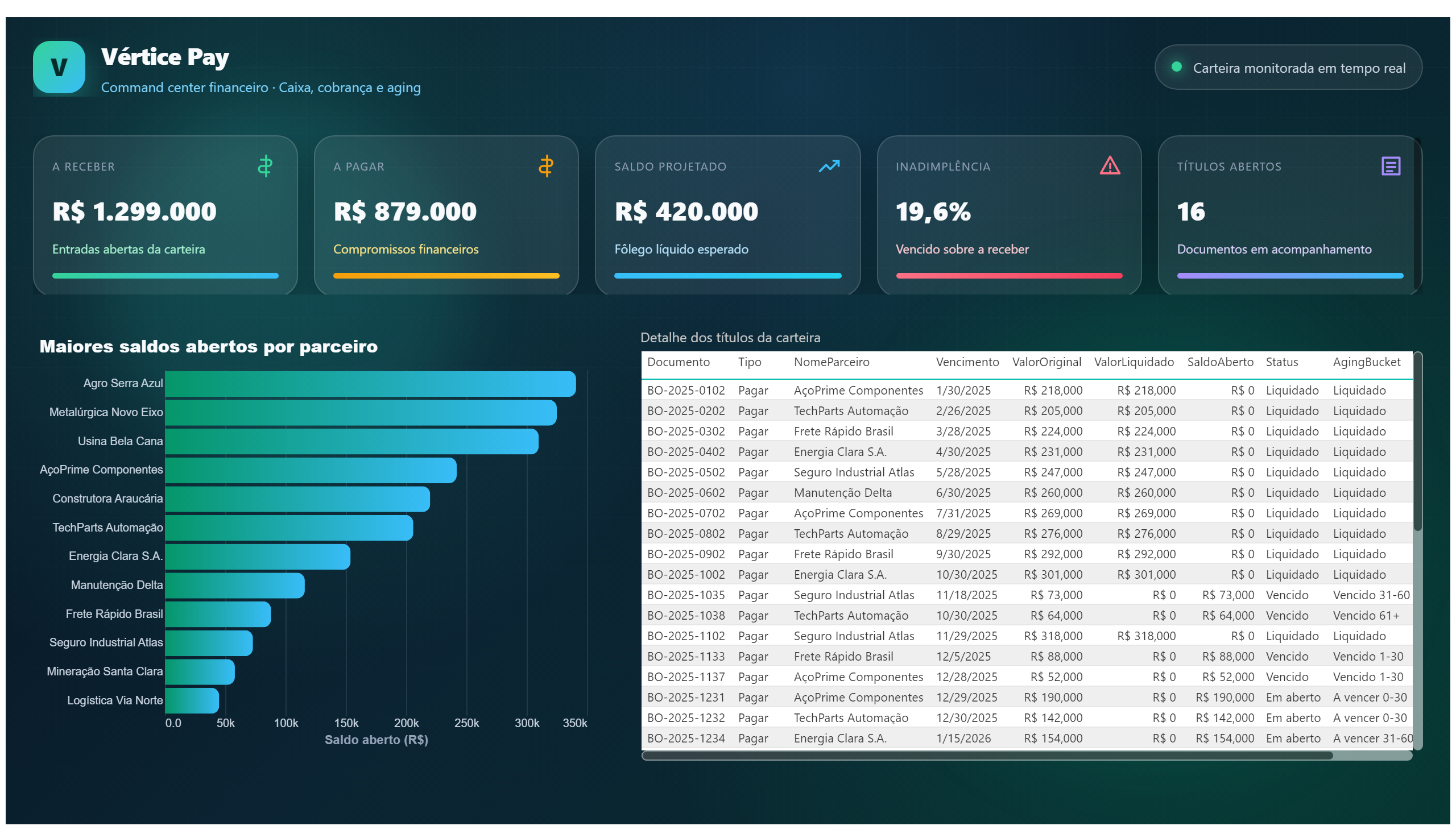Click the trending-up arrow icon on Saldo Projetado
Screen dimensions: 1456x830
(x=829, y=166)
